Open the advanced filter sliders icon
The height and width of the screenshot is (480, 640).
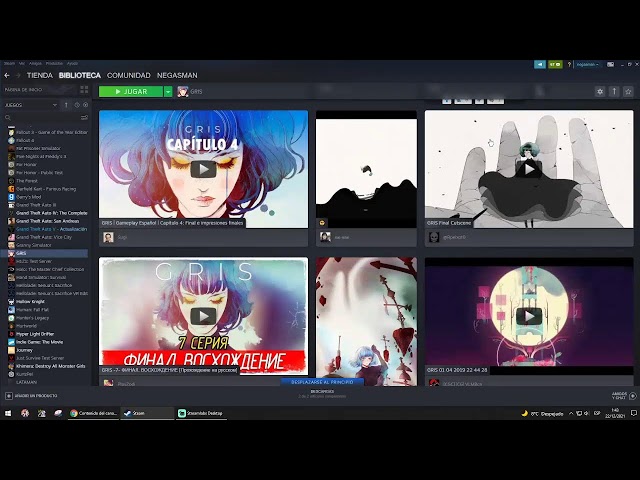click(x=84, y=118)
